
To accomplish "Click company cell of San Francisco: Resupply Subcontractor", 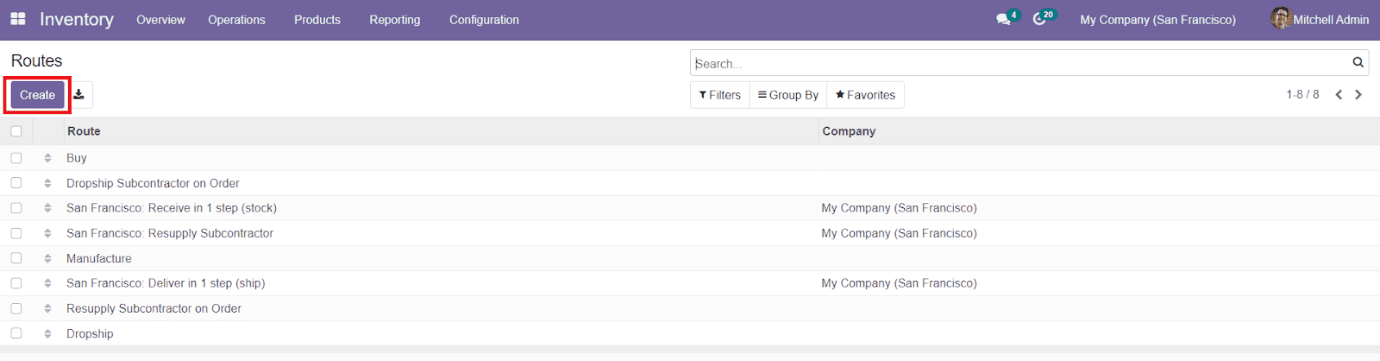I will tap(899, 233).
